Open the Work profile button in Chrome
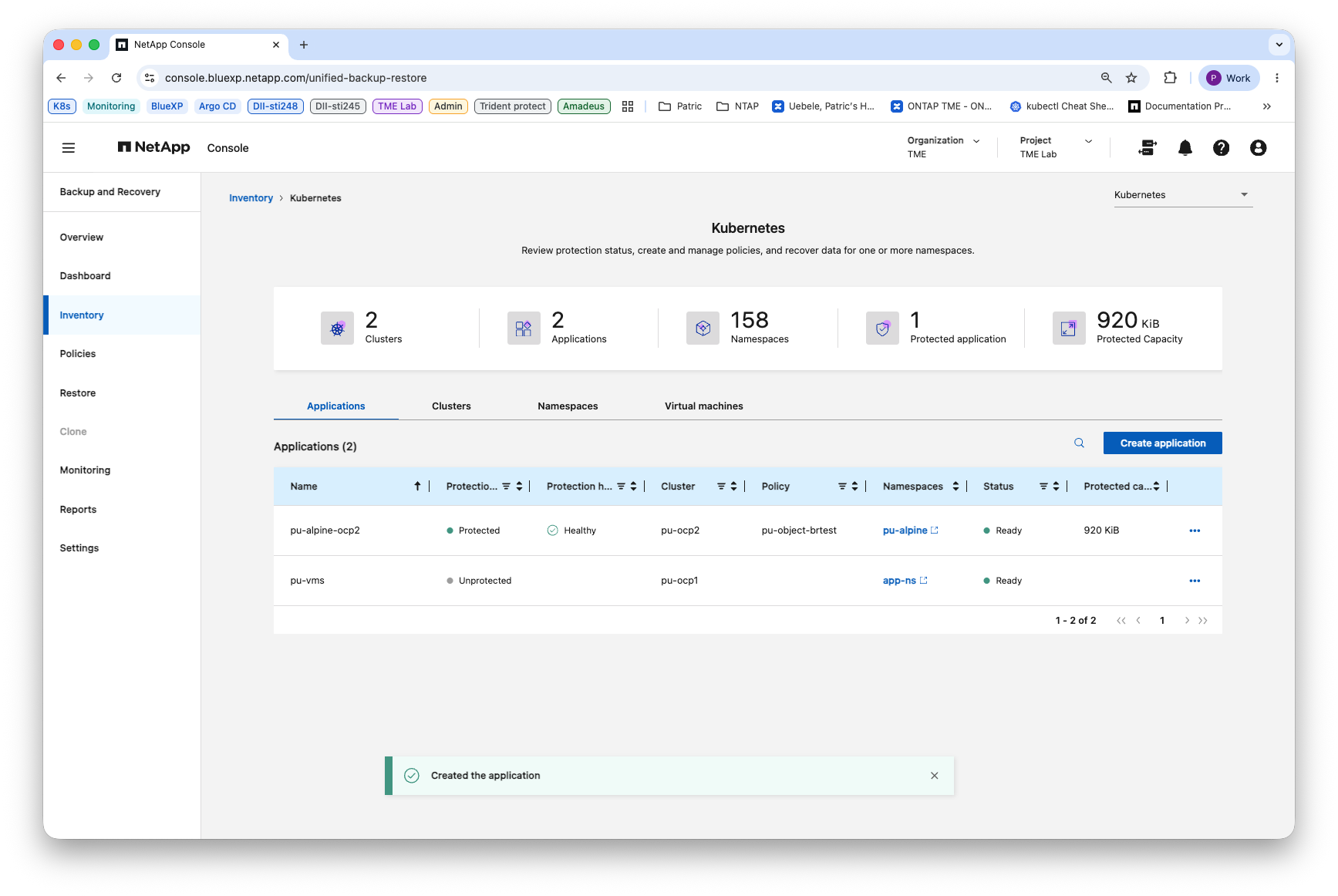 point(1228,78)
